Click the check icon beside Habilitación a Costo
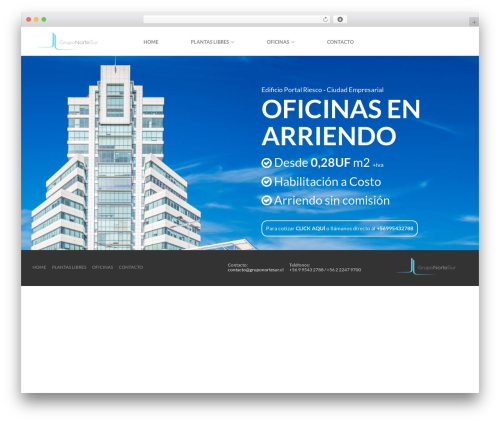 266,182
